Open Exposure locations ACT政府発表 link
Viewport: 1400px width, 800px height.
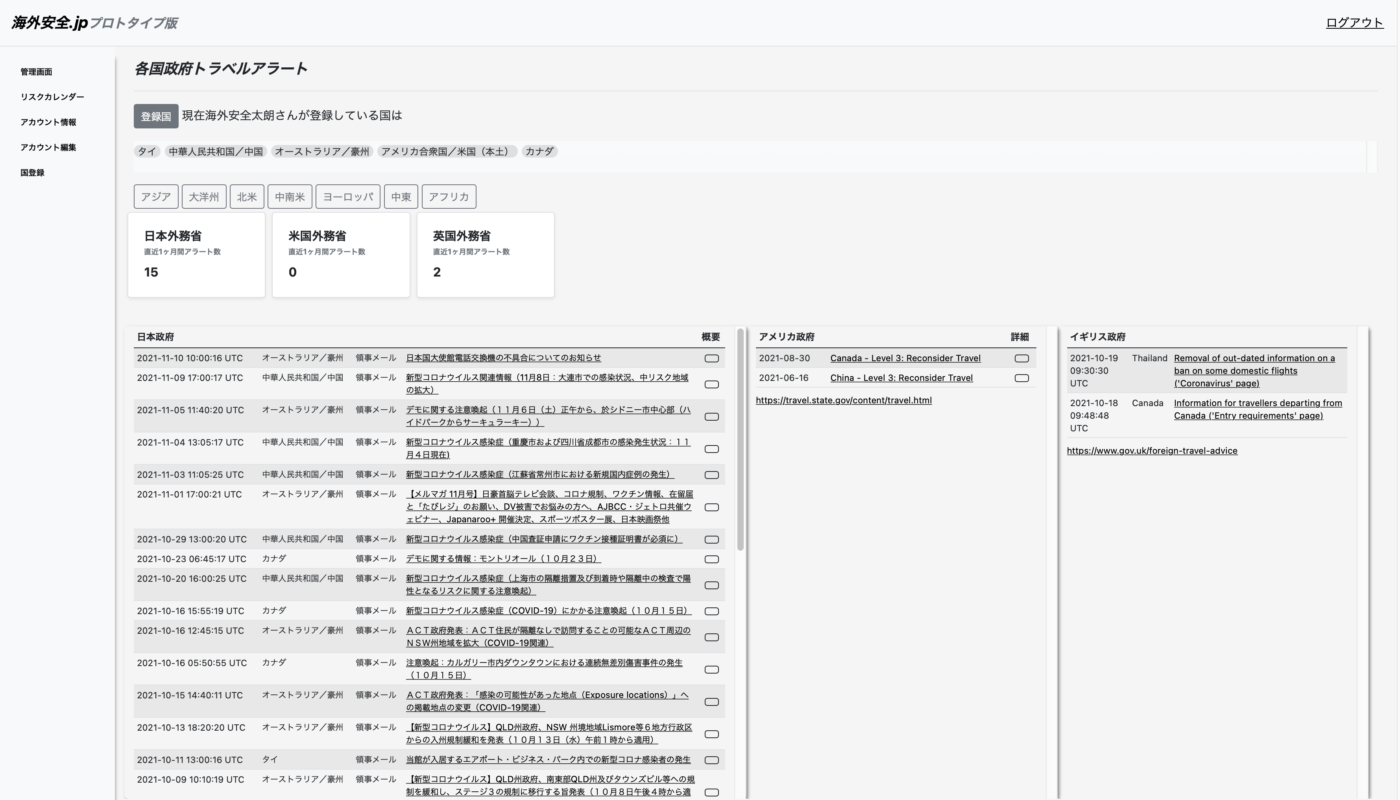(547, 701)
